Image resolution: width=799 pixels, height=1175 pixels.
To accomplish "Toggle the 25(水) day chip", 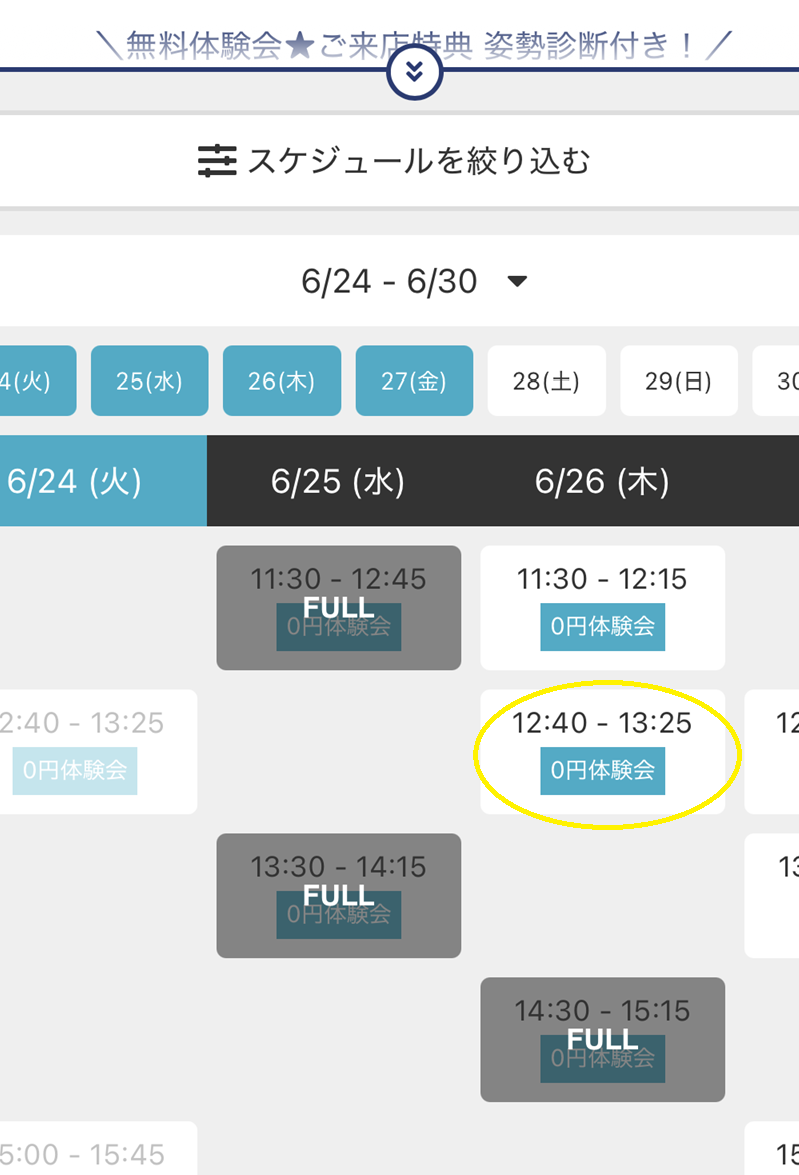I will pos(149,381).
